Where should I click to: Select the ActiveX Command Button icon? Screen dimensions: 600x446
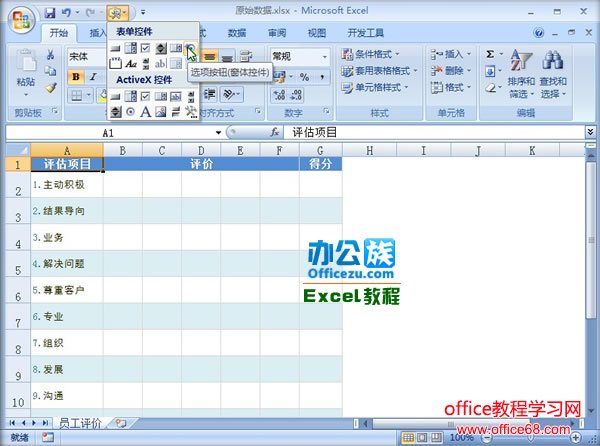[x=115, y=96]
